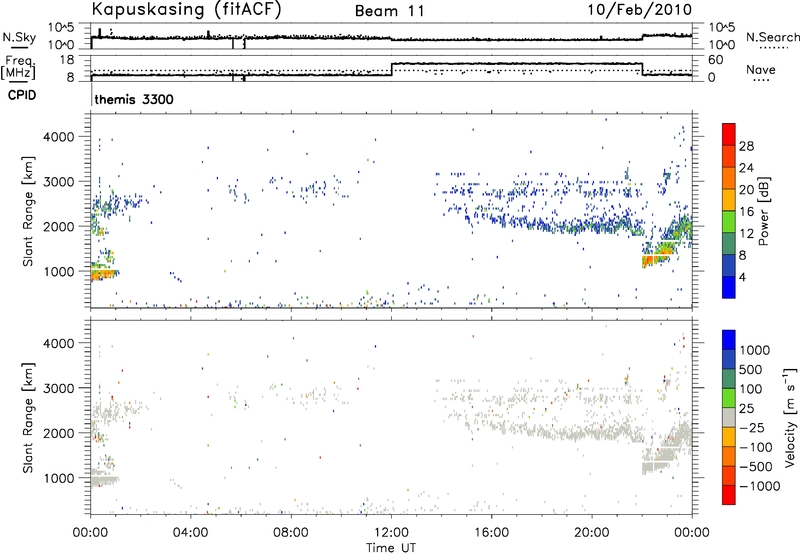Click the "04:00" time tick label
Viewport: 800px width, 554px height.
pos(190,533)
